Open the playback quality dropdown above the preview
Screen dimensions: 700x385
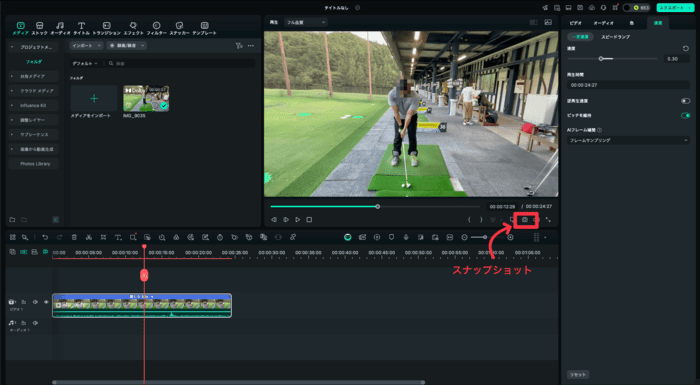pyautogui.click(x=305, y=22)
